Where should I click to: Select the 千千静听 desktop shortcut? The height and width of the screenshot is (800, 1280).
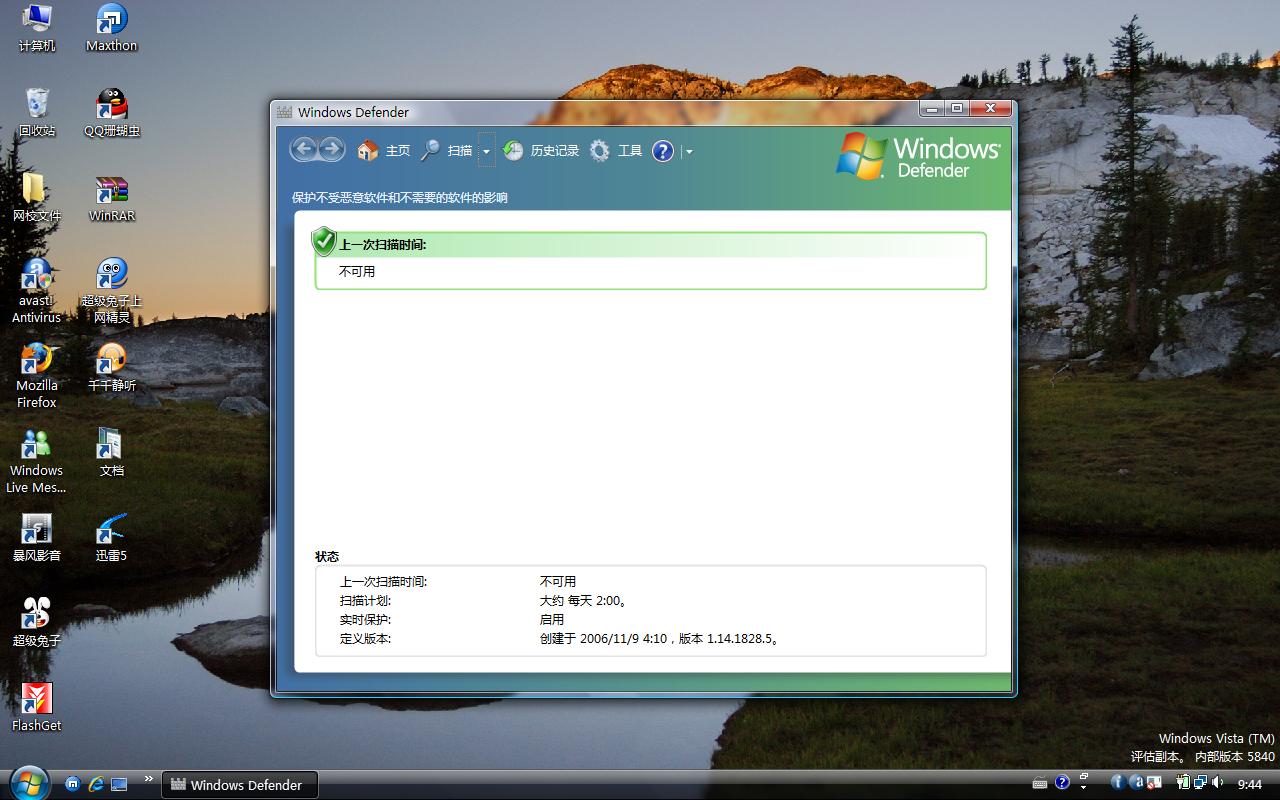click(x=112, y=368)
